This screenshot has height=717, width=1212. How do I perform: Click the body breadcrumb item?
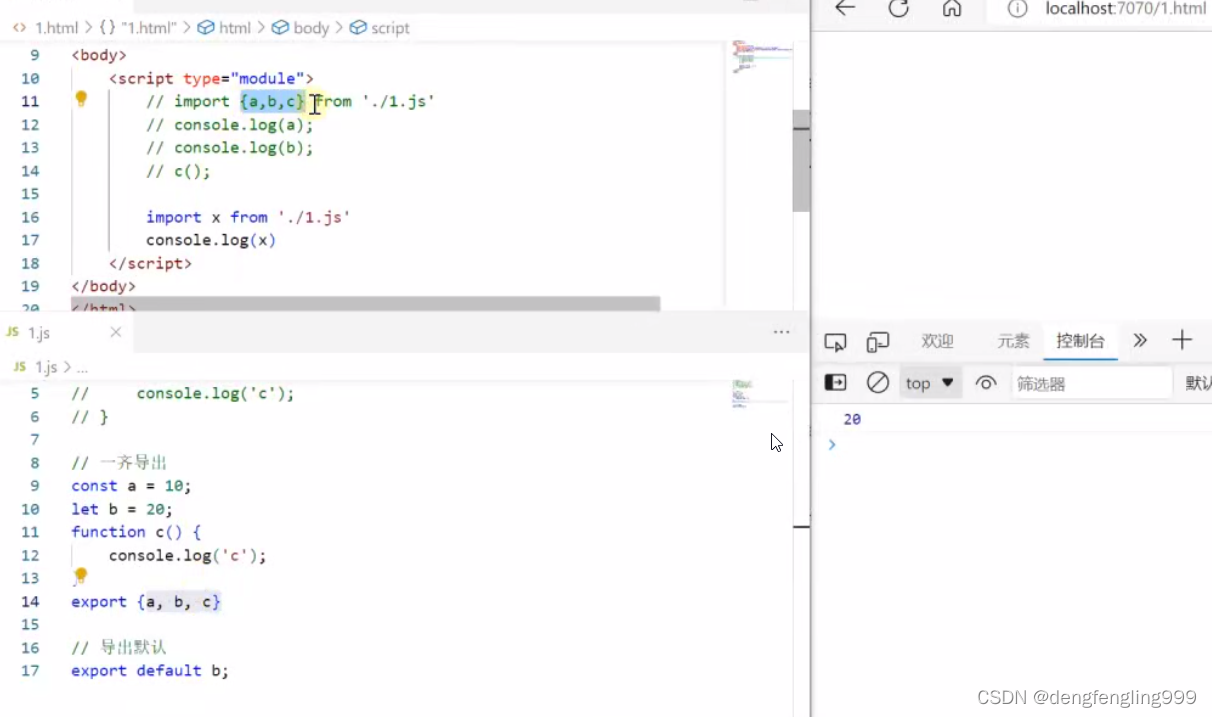pos(301,27)
